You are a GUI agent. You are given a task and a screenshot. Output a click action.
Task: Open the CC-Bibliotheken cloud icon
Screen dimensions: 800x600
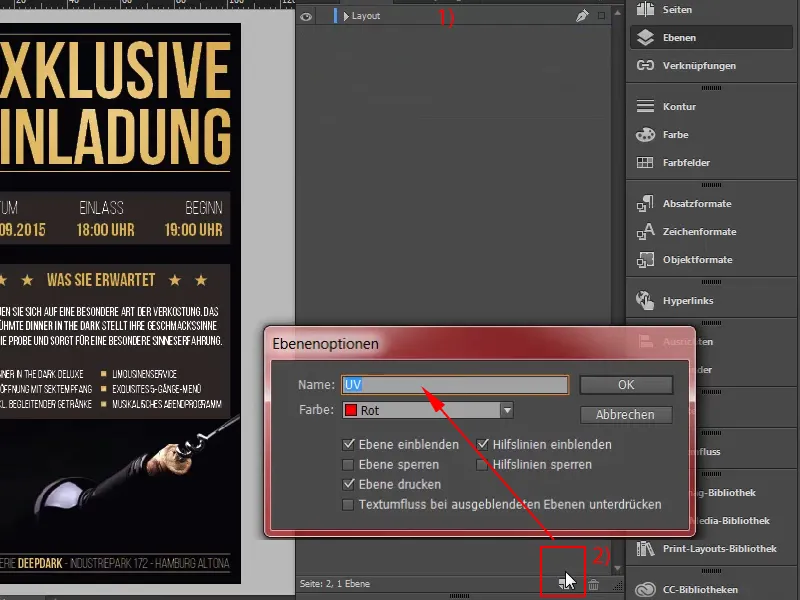point(645,589)
